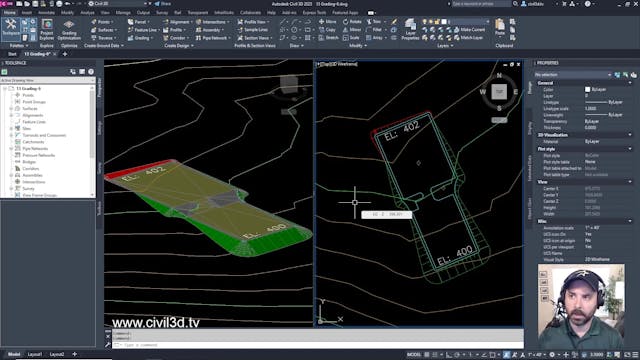Screen dimensions: 640x360
Task: Select the Rotate tool
Action: (x=352, y=22)
